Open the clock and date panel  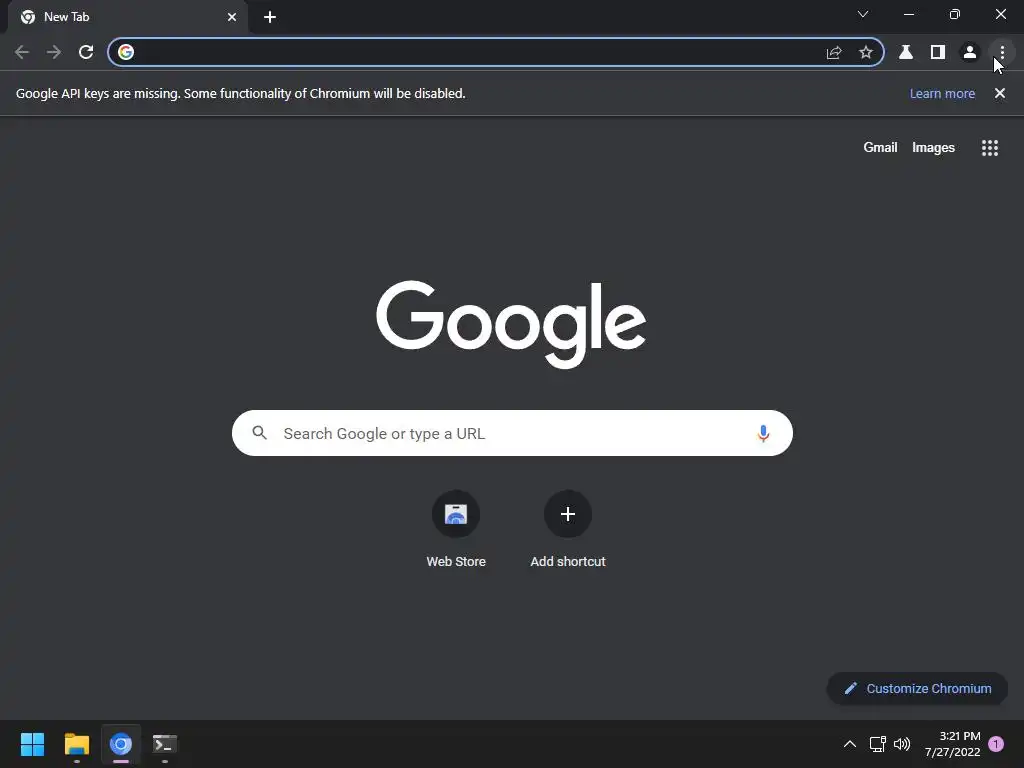(x=952, y=744)
